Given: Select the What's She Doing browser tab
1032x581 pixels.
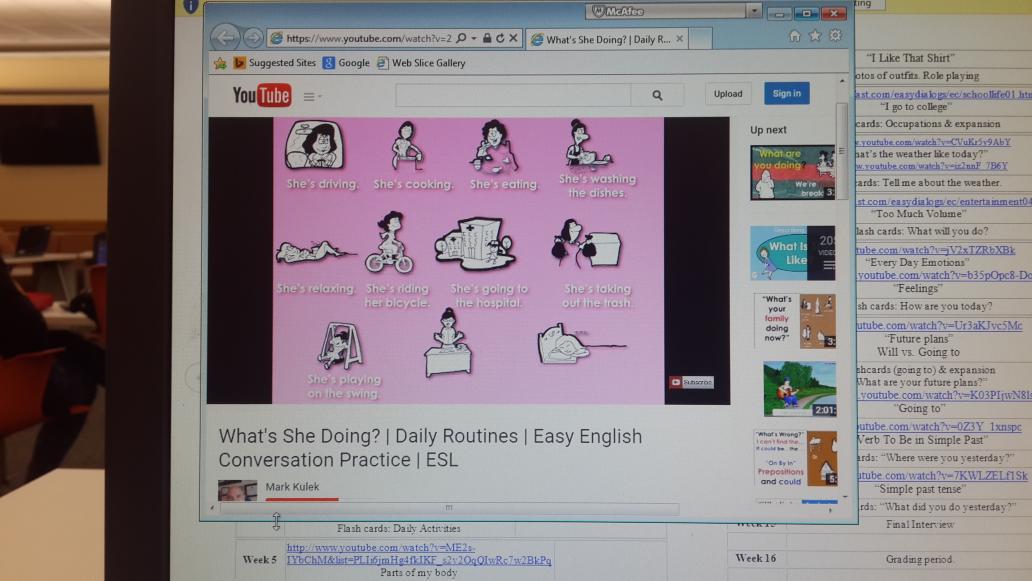Looking at the screenshot, I should [x=600, y=37].
